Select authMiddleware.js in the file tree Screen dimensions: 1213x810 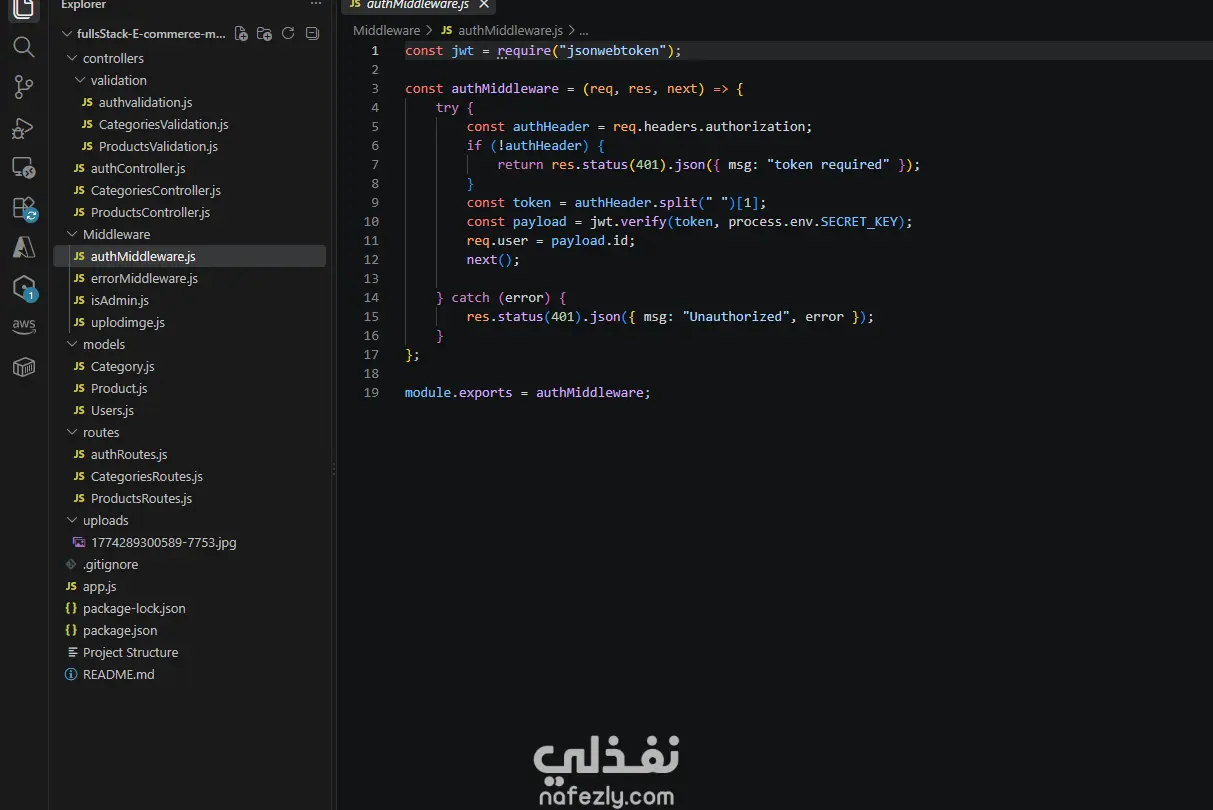coord(189,256)
